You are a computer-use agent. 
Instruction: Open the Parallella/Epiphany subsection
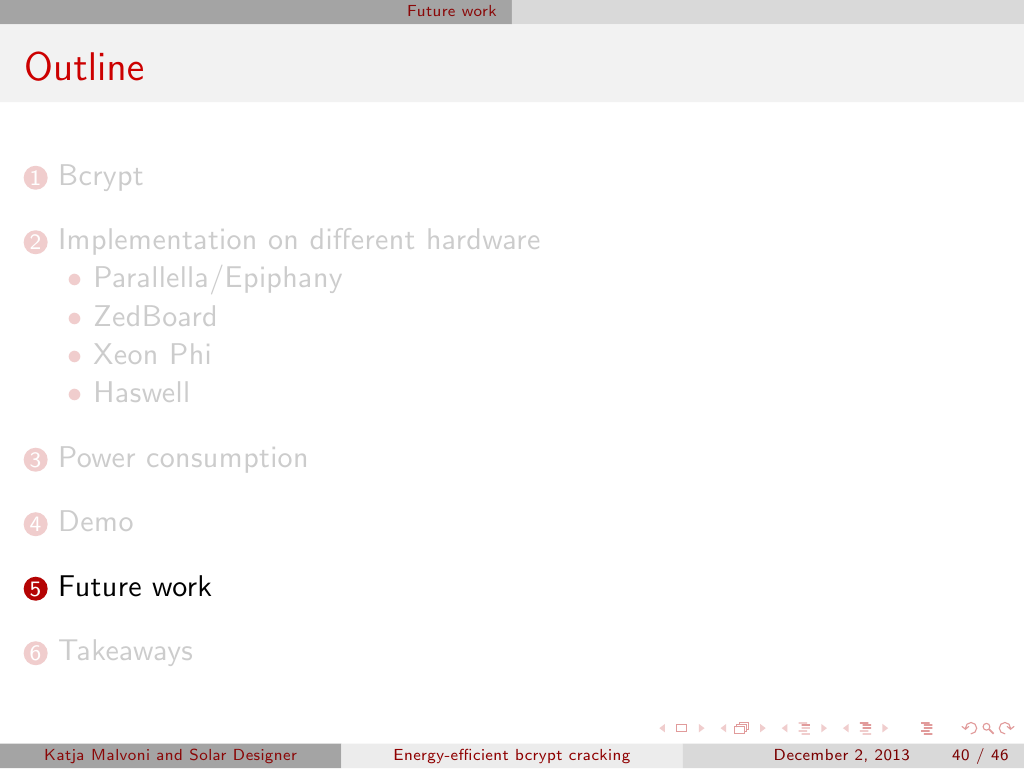click(x=217, y=278)
